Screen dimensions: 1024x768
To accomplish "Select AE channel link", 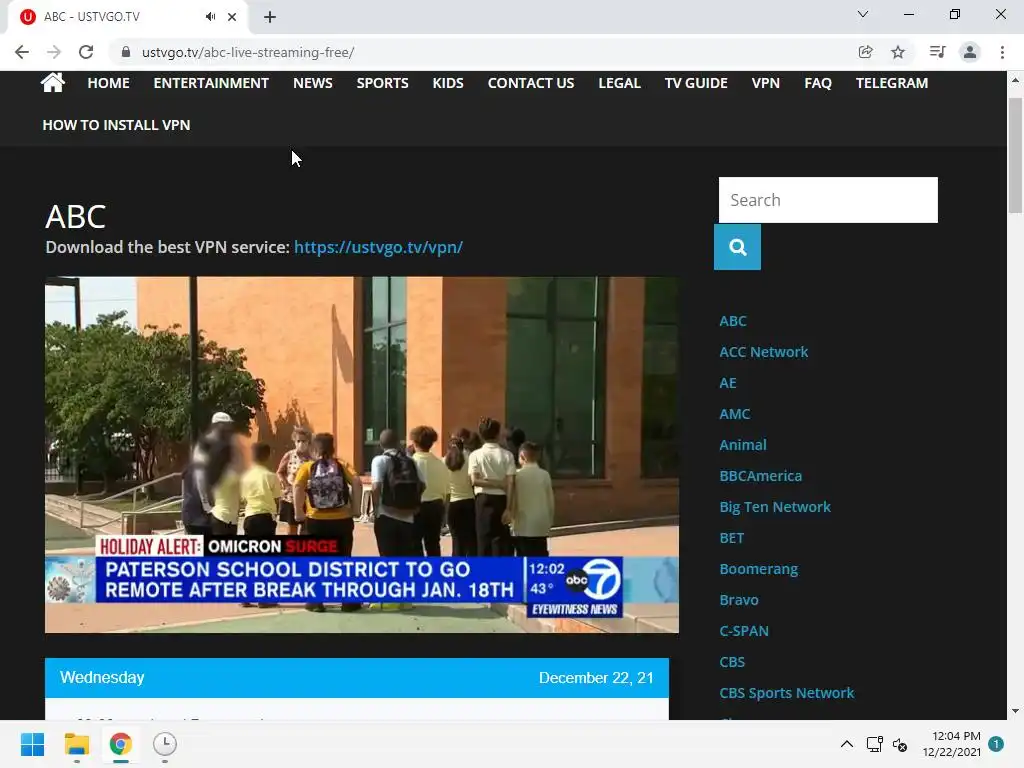I will point(728,383).
